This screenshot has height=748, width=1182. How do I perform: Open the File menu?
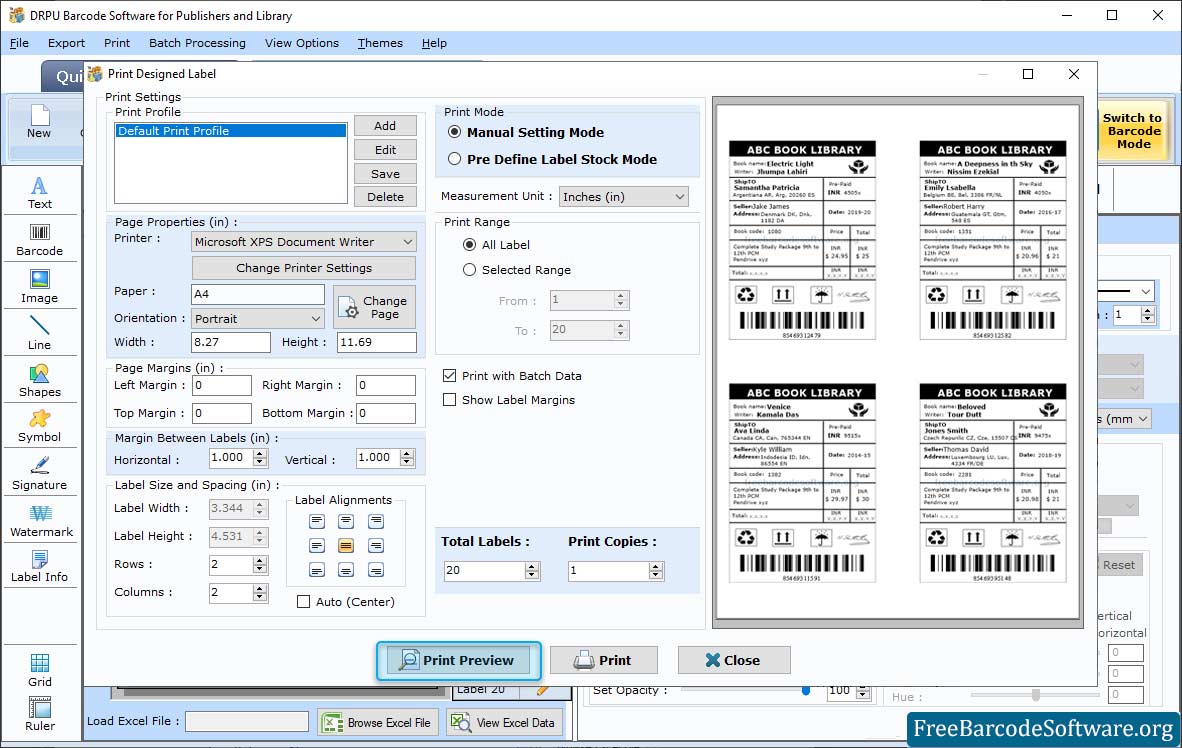19,43
